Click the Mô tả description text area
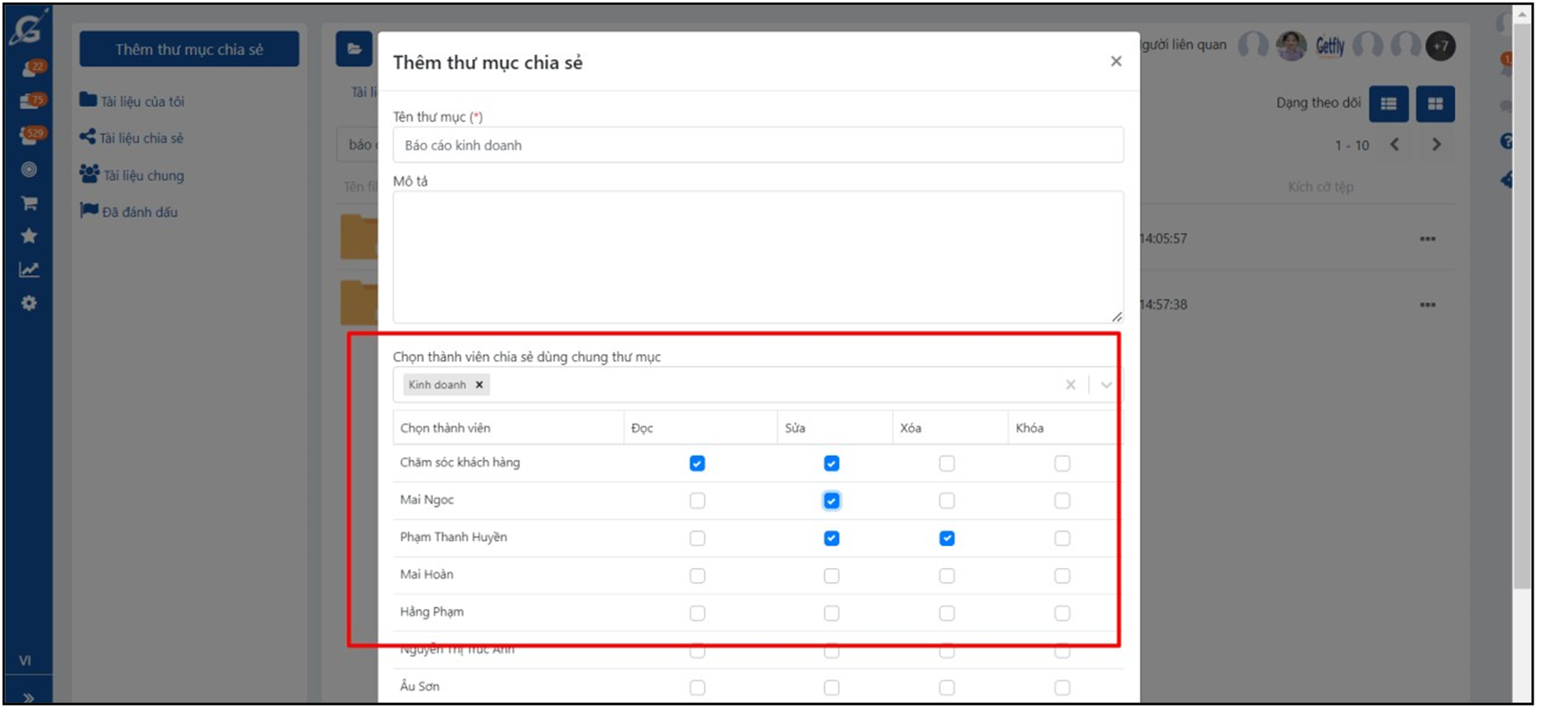 (x=757, y=257)
